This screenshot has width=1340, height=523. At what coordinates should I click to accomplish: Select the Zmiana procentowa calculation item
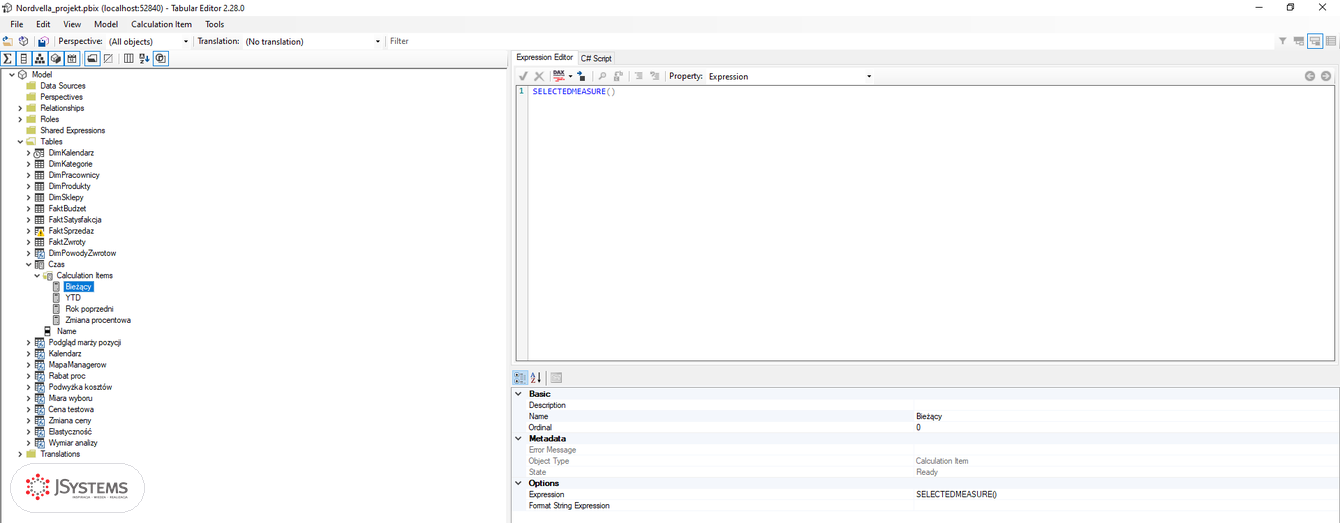[x=98, y=320]
